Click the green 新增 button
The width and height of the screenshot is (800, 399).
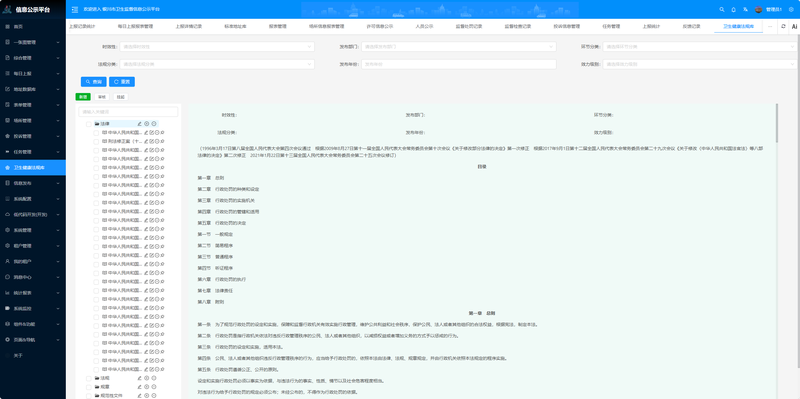[83, 96]
